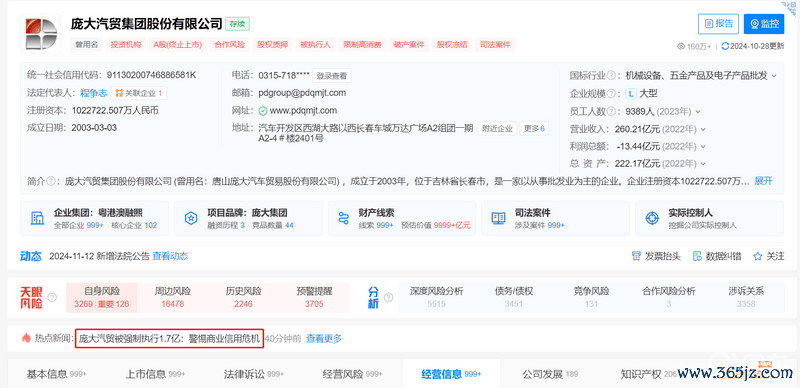
Task: Click the 发票抬头 invoice icon
Action: pos(636,256)
